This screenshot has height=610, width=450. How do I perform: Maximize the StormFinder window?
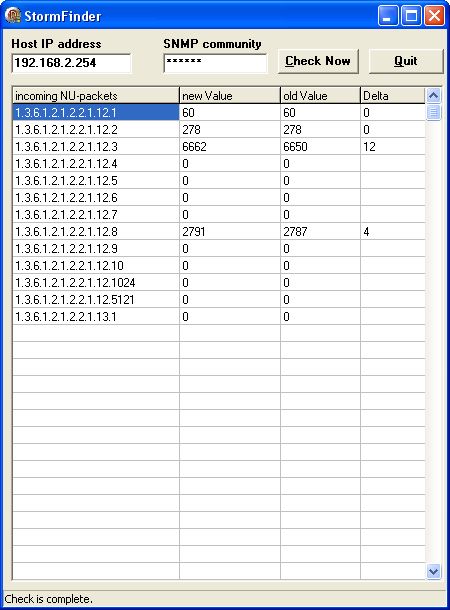tap(411, 16)
